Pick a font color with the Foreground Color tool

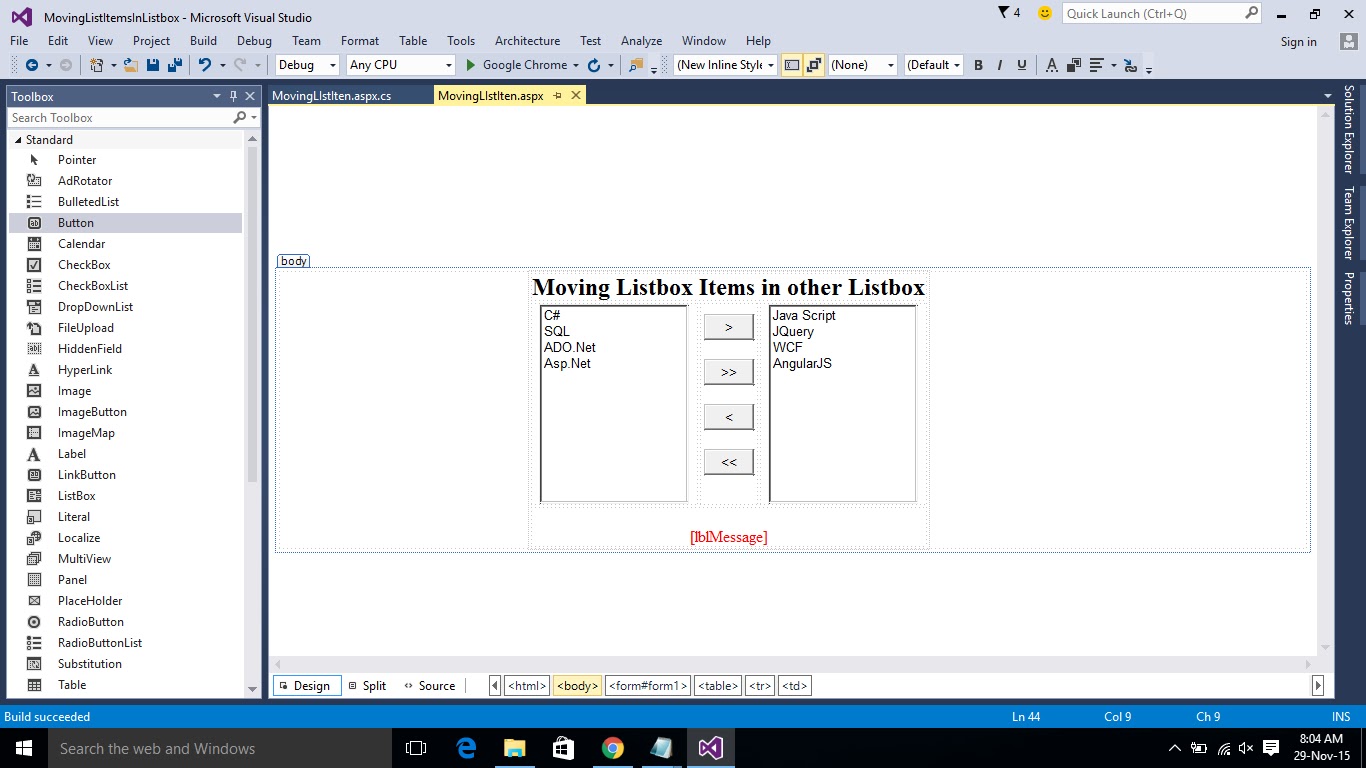[1051, 64]
